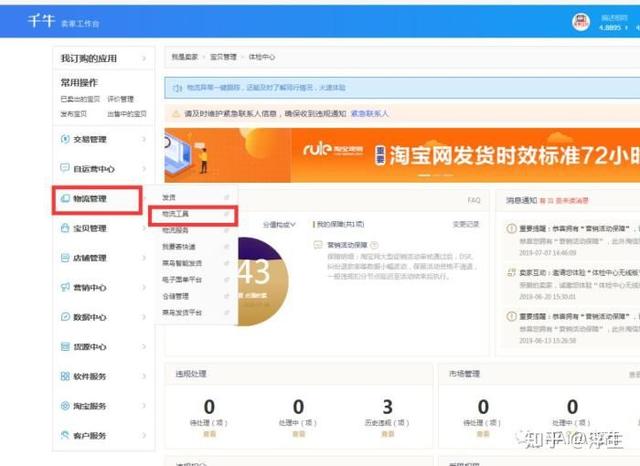
Task: Click the pin icon beside 仓储管理
Action: click(227, 296)
